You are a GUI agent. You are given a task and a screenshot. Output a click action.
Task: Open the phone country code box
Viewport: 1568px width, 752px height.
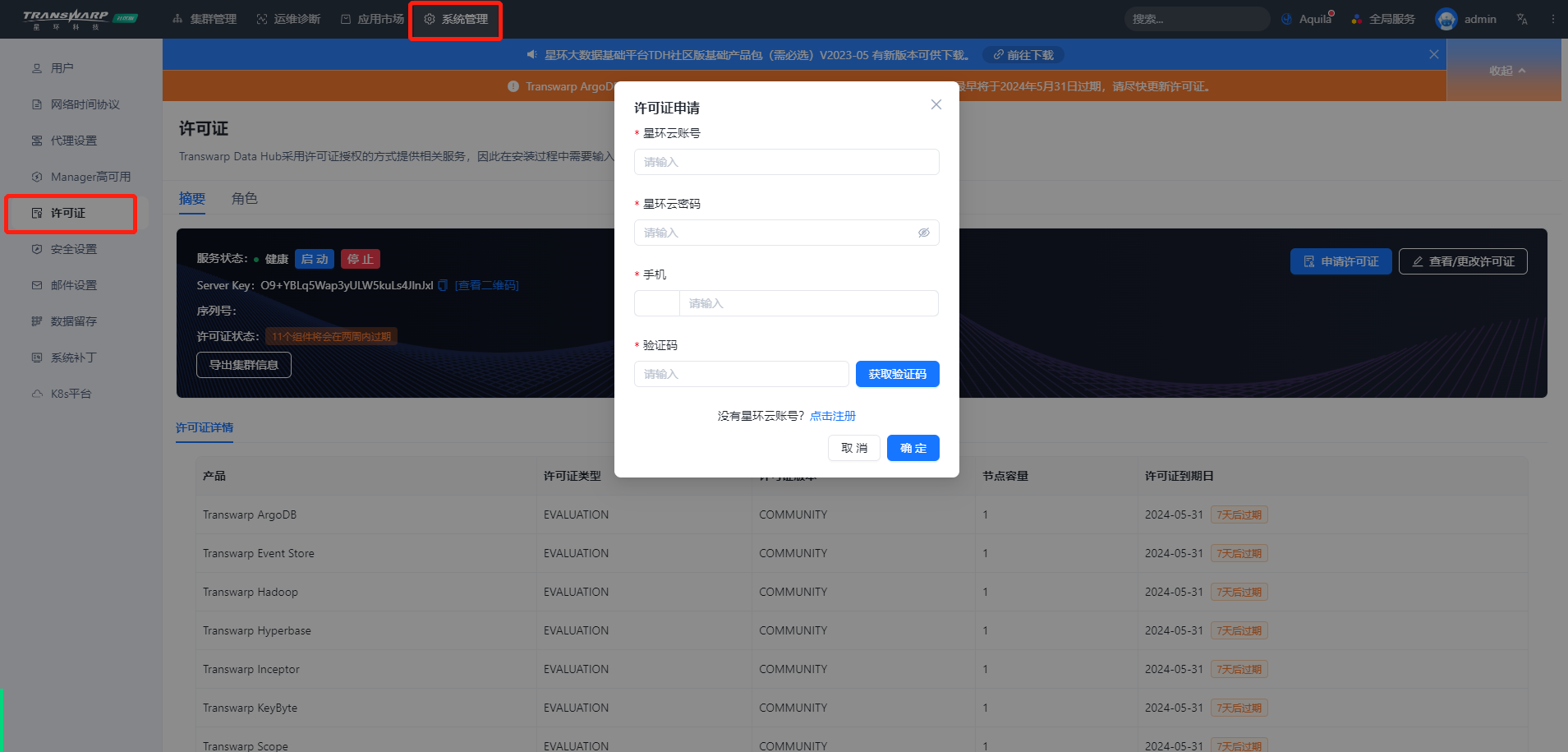pyautogui.click(x=656, y=303)
